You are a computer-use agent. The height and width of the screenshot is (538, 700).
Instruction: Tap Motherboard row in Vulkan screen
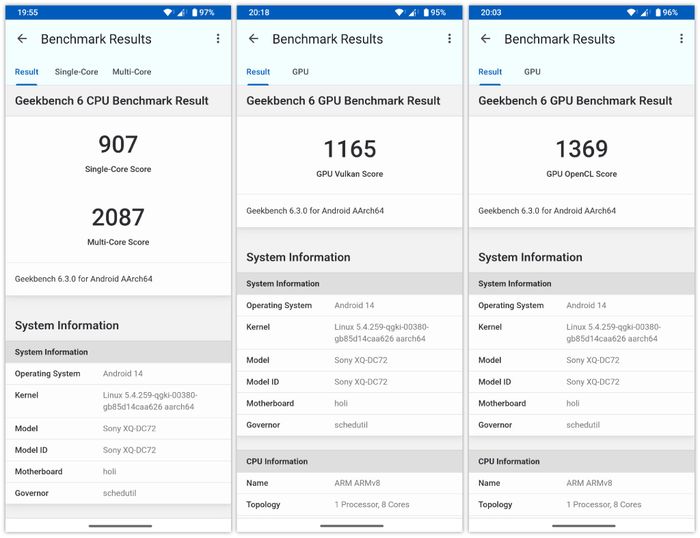pyautogui.click(x=350, y=403)
